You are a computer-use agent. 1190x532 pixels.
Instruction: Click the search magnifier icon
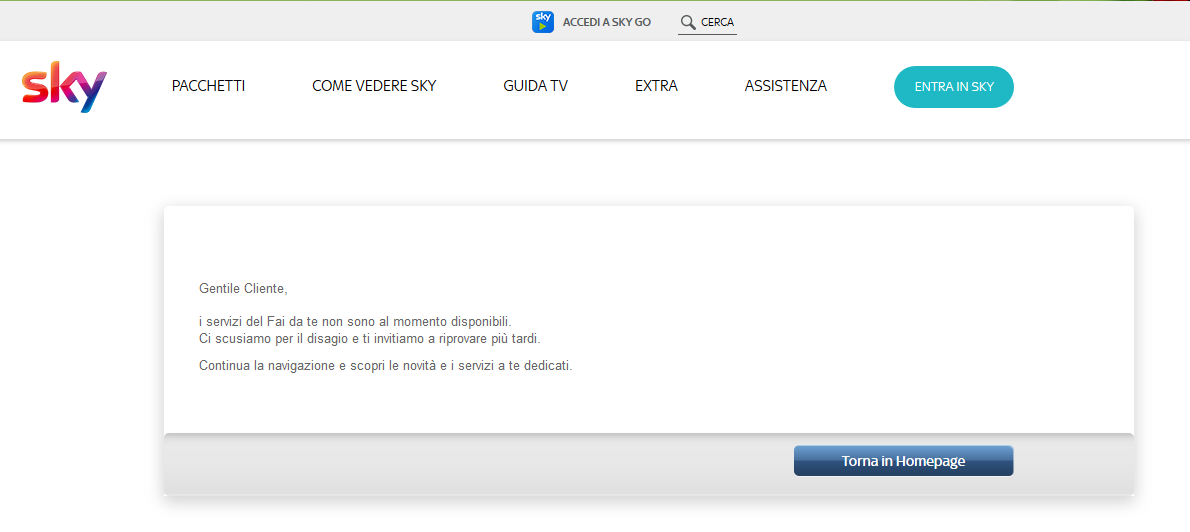(x=688, y=23)
